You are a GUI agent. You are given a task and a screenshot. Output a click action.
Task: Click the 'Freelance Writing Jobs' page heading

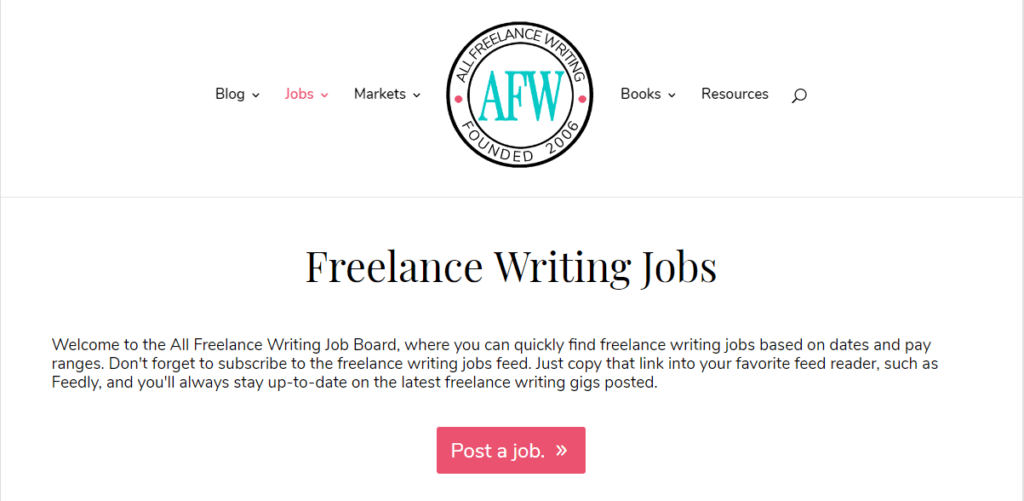pyautogui.click(x=511, y=267)
